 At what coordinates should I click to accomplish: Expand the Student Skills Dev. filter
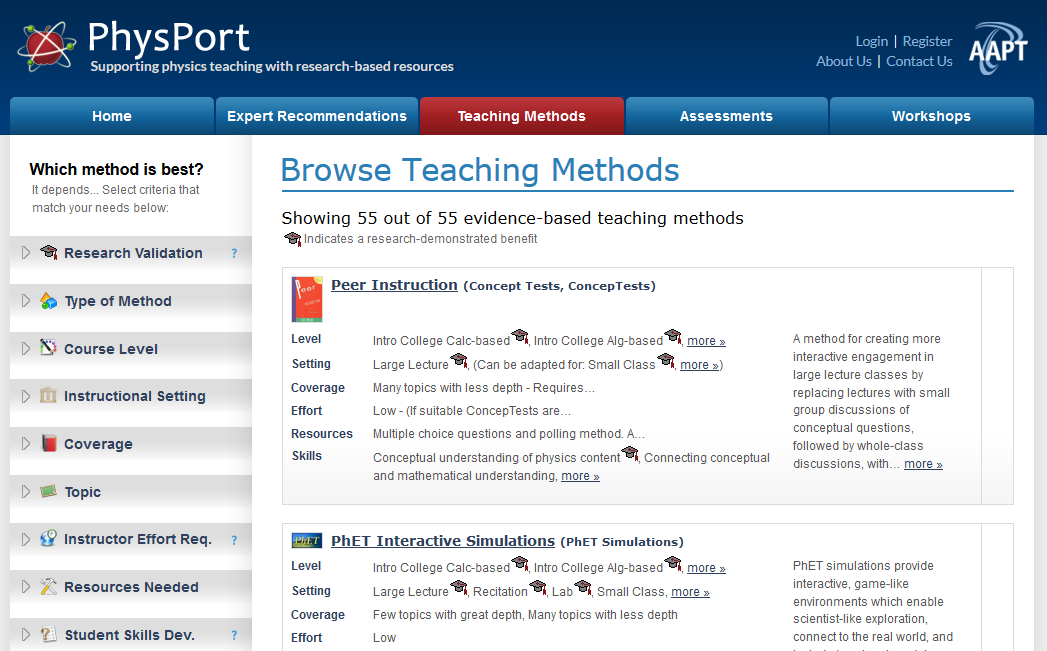coord(26,635)
